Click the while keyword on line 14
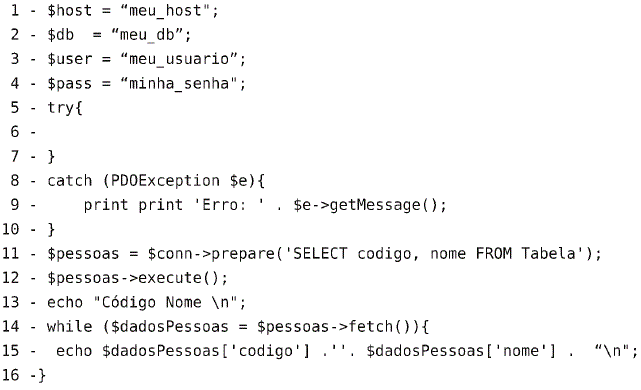641x390 pixels. 69,327
